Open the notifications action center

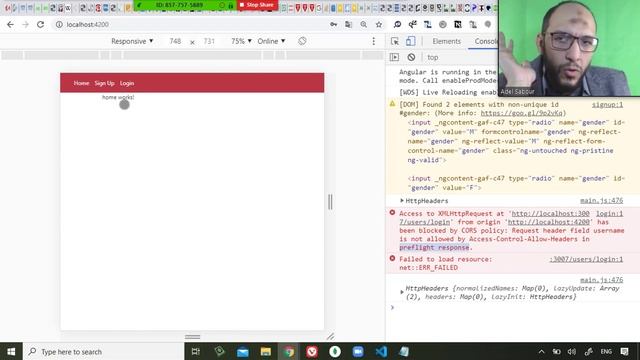pyautogui.click(x=624, y=351)
